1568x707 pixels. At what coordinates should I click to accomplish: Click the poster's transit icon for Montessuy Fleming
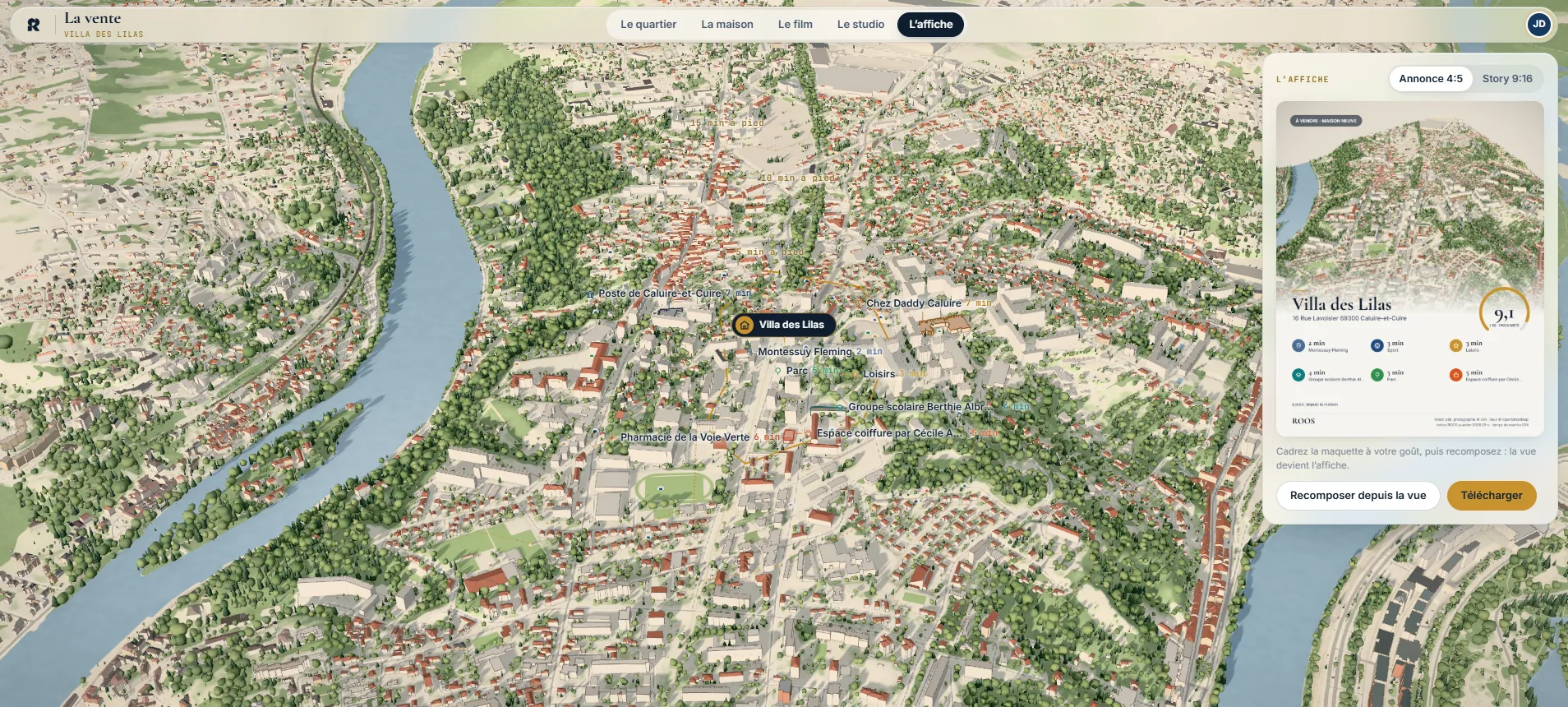click(x=1298, y=346)
